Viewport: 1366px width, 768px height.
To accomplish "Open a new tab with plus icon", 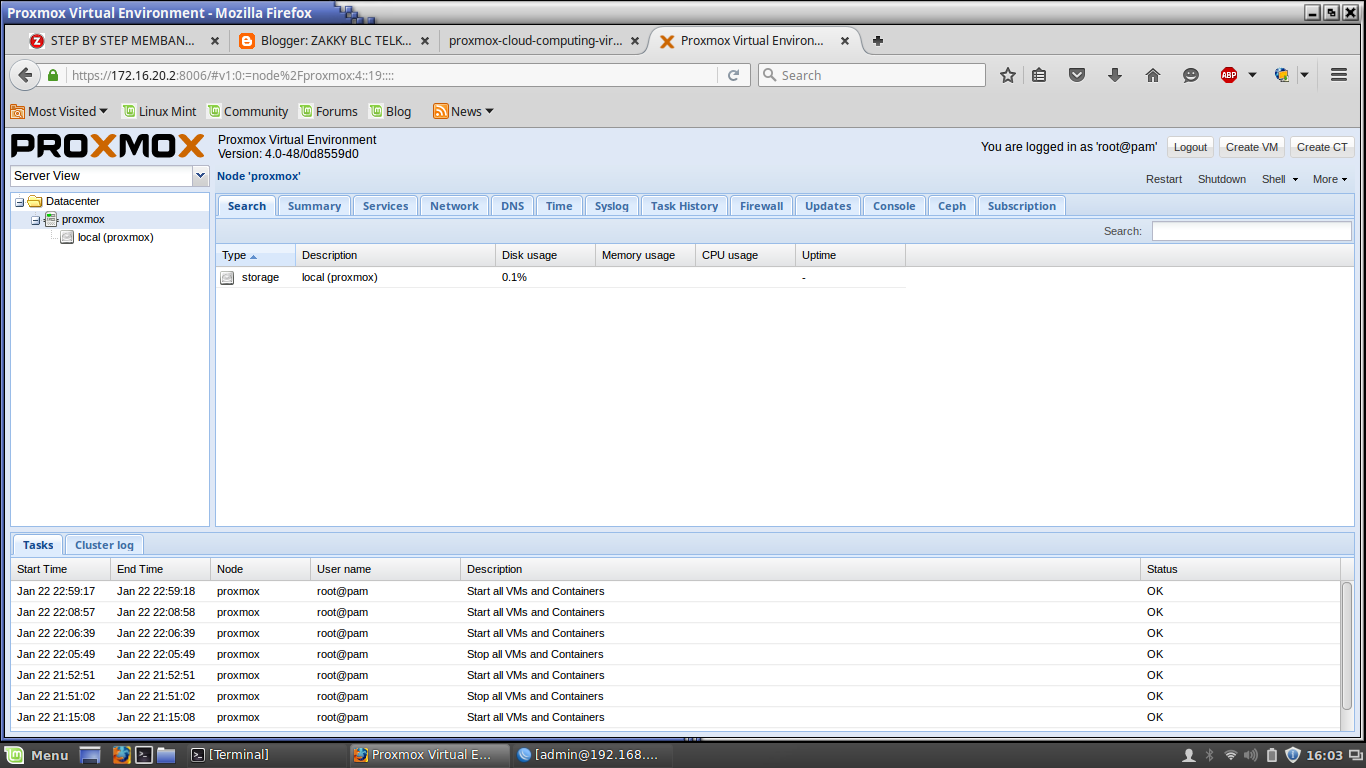I will tap(878, 41).
